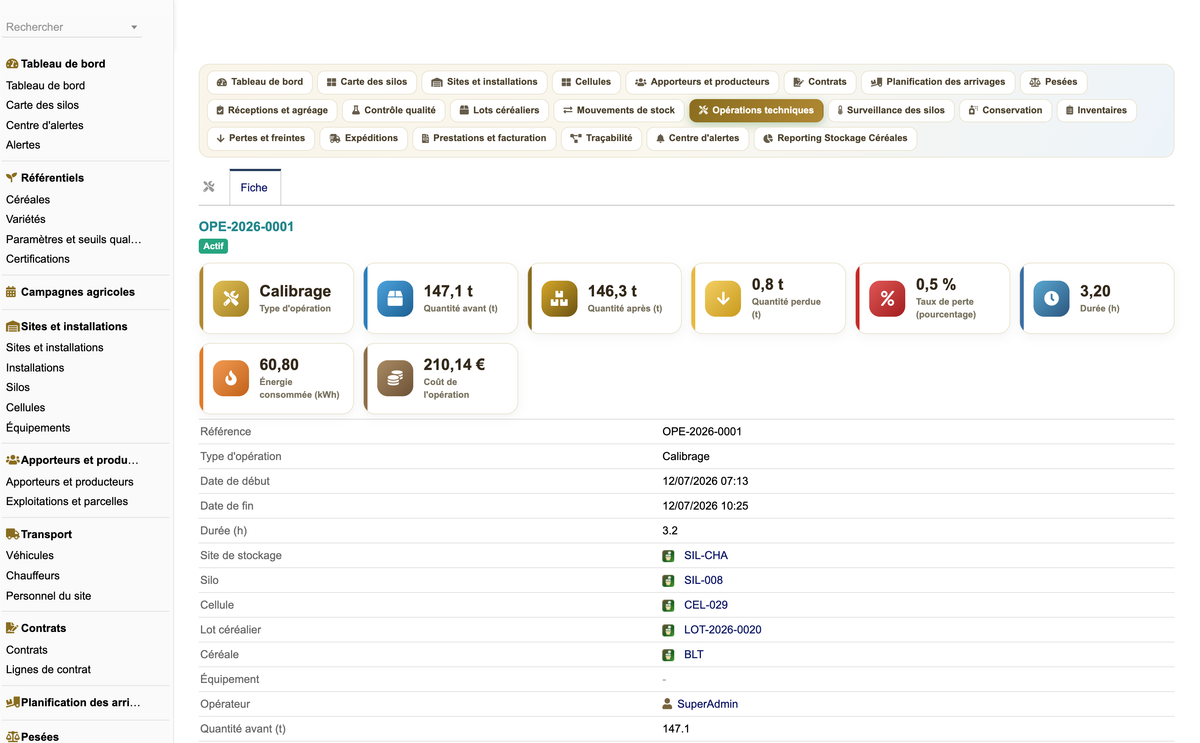Viewport: 1200px width, 743px height.
Task: Click the Coût de l'opération coins icon
Action: 395,379
